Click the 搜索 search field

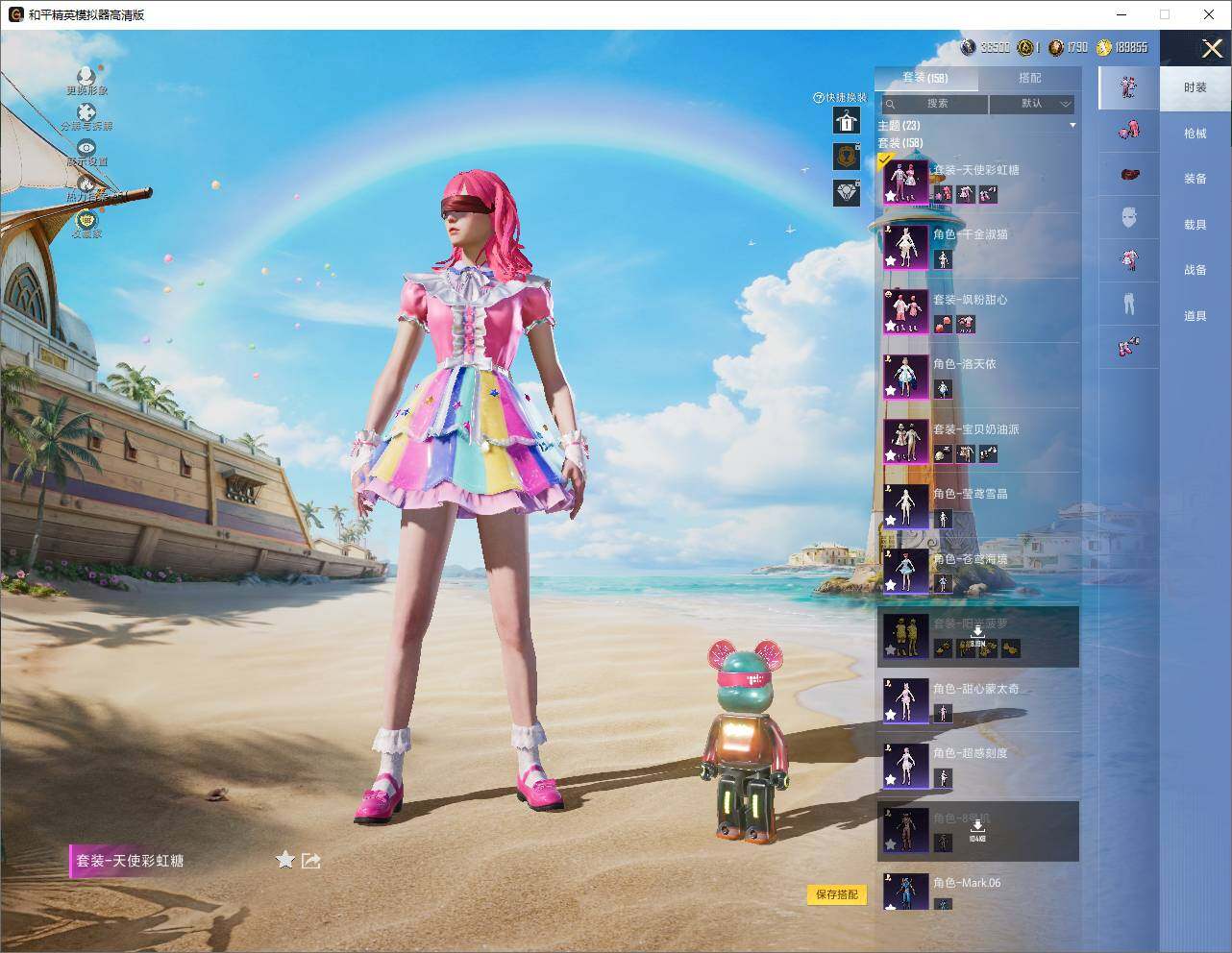pyautogui.click(x=933, y=104)
